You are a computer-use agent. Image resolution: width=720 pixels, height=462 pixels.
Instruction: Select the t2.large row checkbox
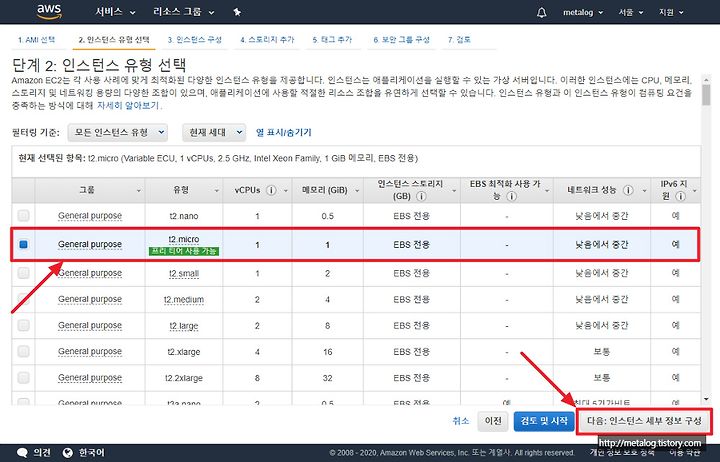23,325
